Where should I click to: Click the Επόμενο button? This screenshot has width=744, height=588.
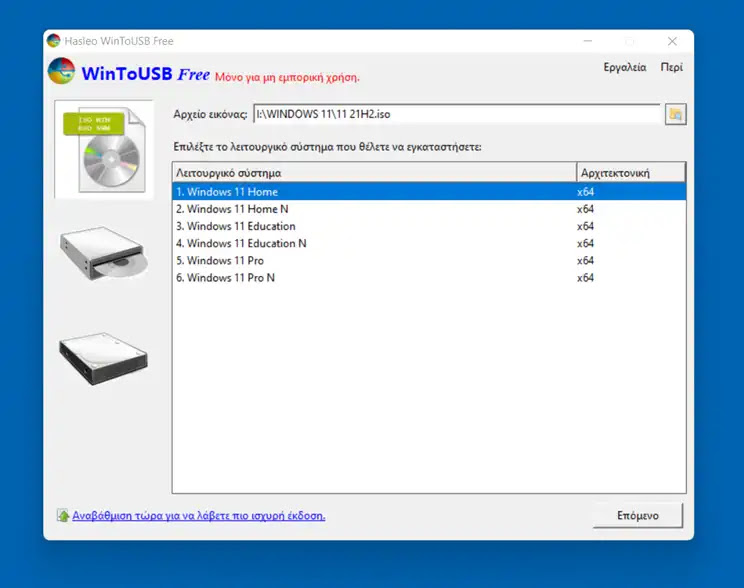click(x=638, y=515)
